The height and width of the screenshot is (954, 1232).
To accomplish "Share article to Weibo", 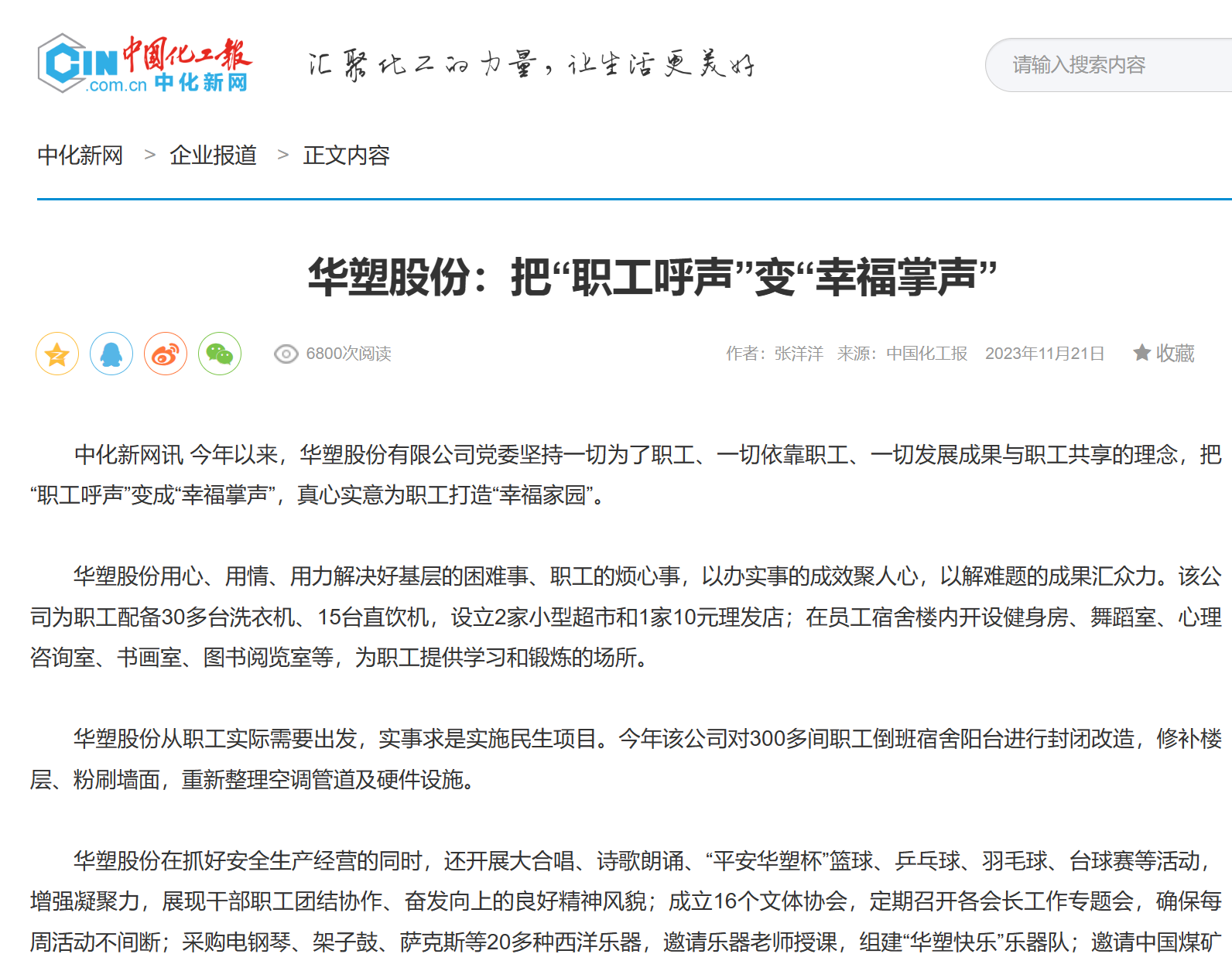I will (166, 354).
